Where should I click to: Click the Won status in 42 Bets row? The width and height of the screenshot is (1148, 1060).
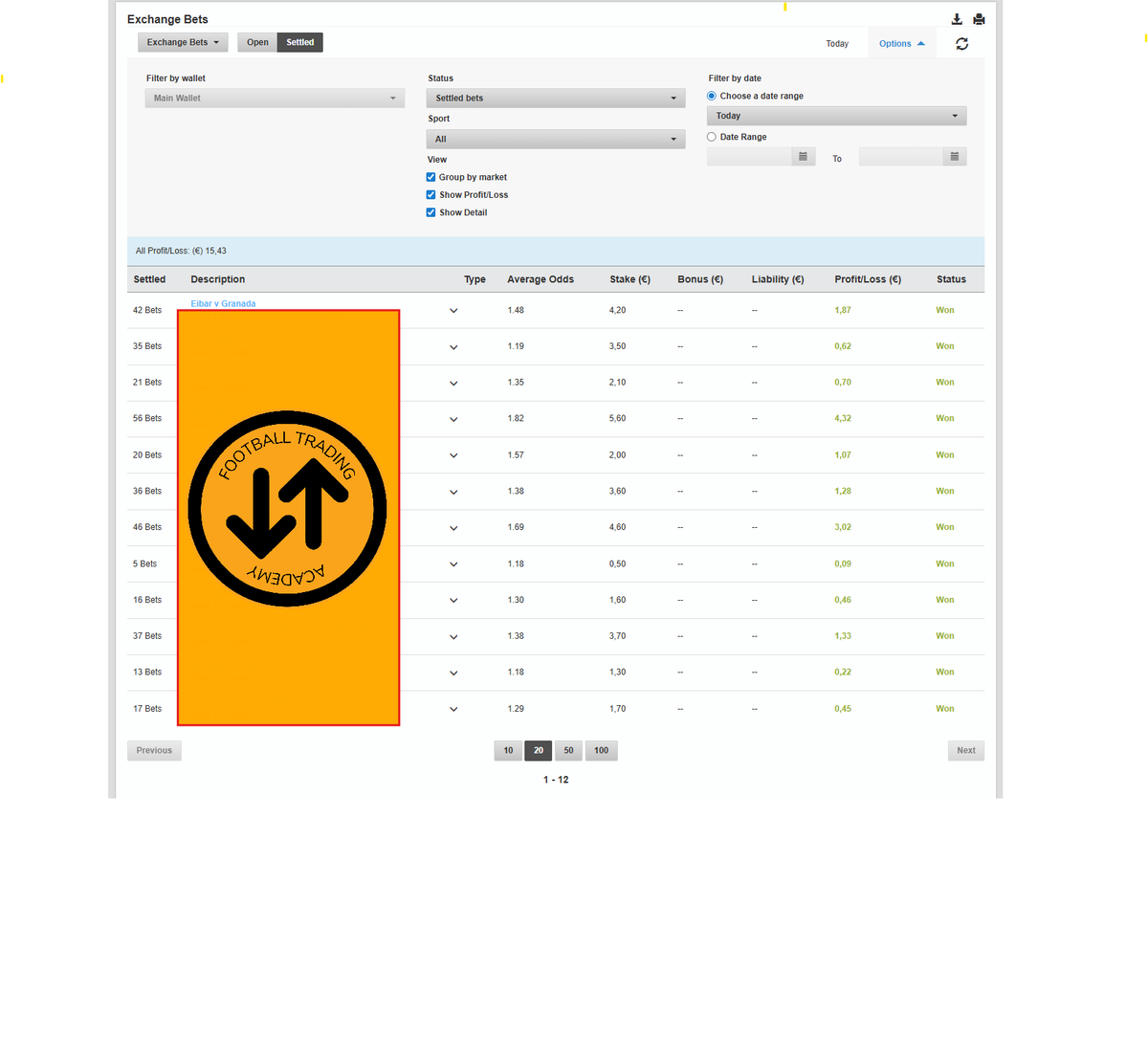point(945,310)
